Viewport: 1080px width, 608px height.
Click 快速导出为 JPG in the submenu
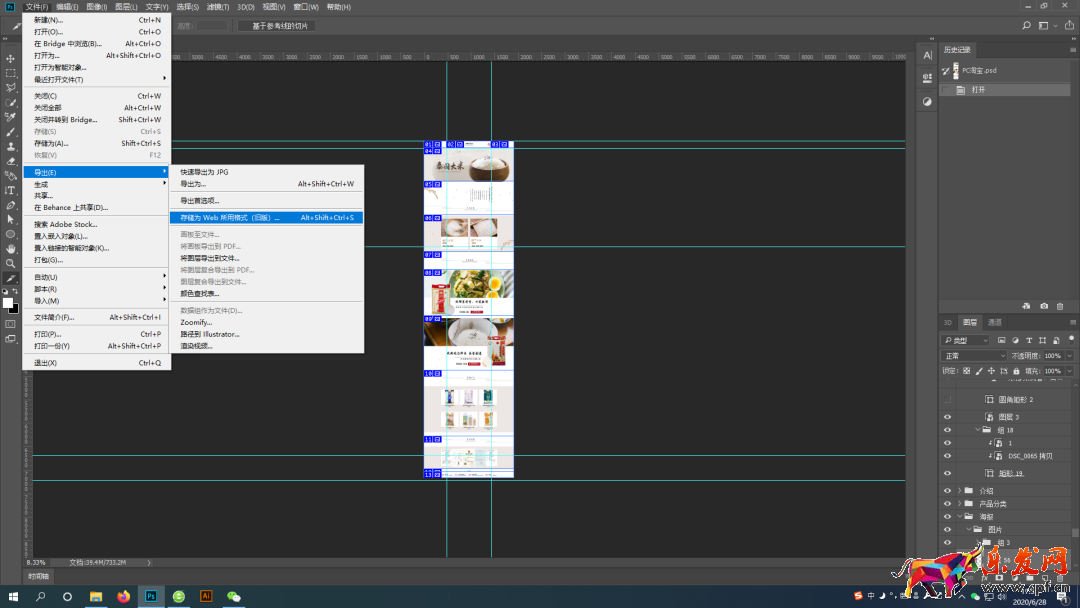[x=204, y=172]
